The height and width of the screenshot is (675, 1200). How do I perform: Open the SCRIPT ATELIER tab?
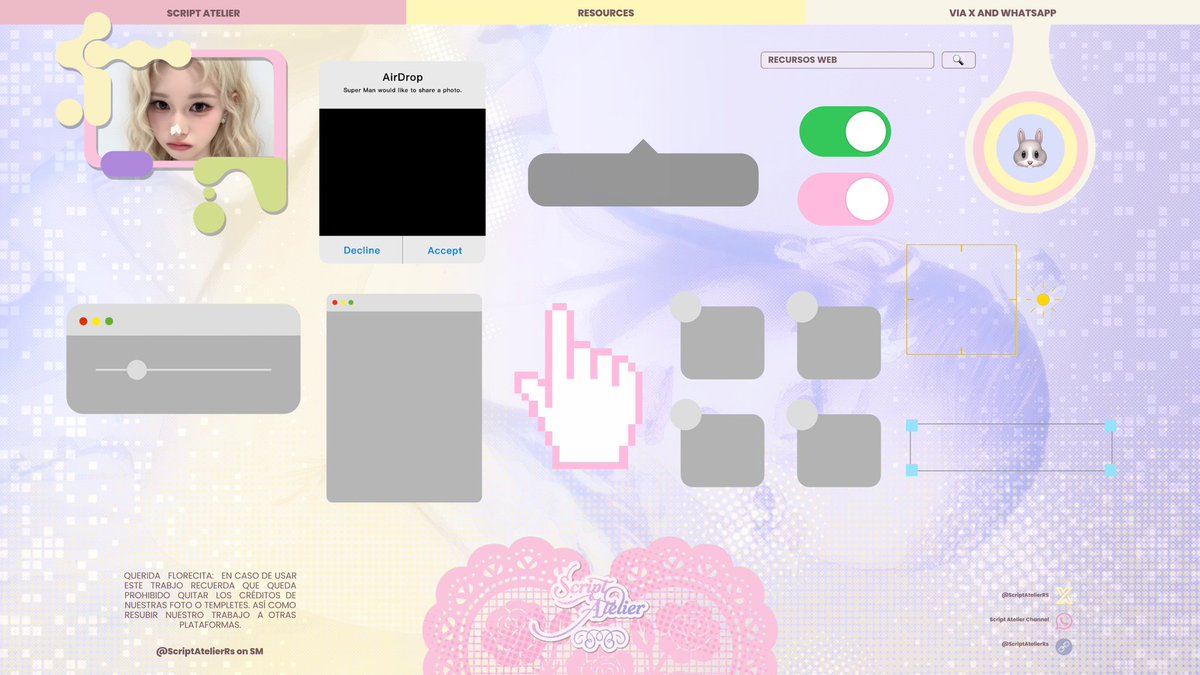tap(203, 13)
